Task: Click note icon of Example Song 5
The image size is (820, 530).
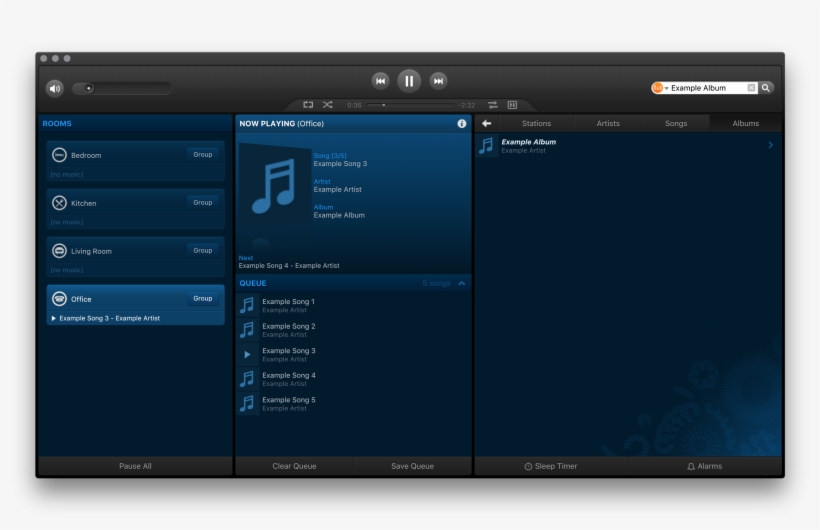Action: pyautogui.click(x=247, y=403)
